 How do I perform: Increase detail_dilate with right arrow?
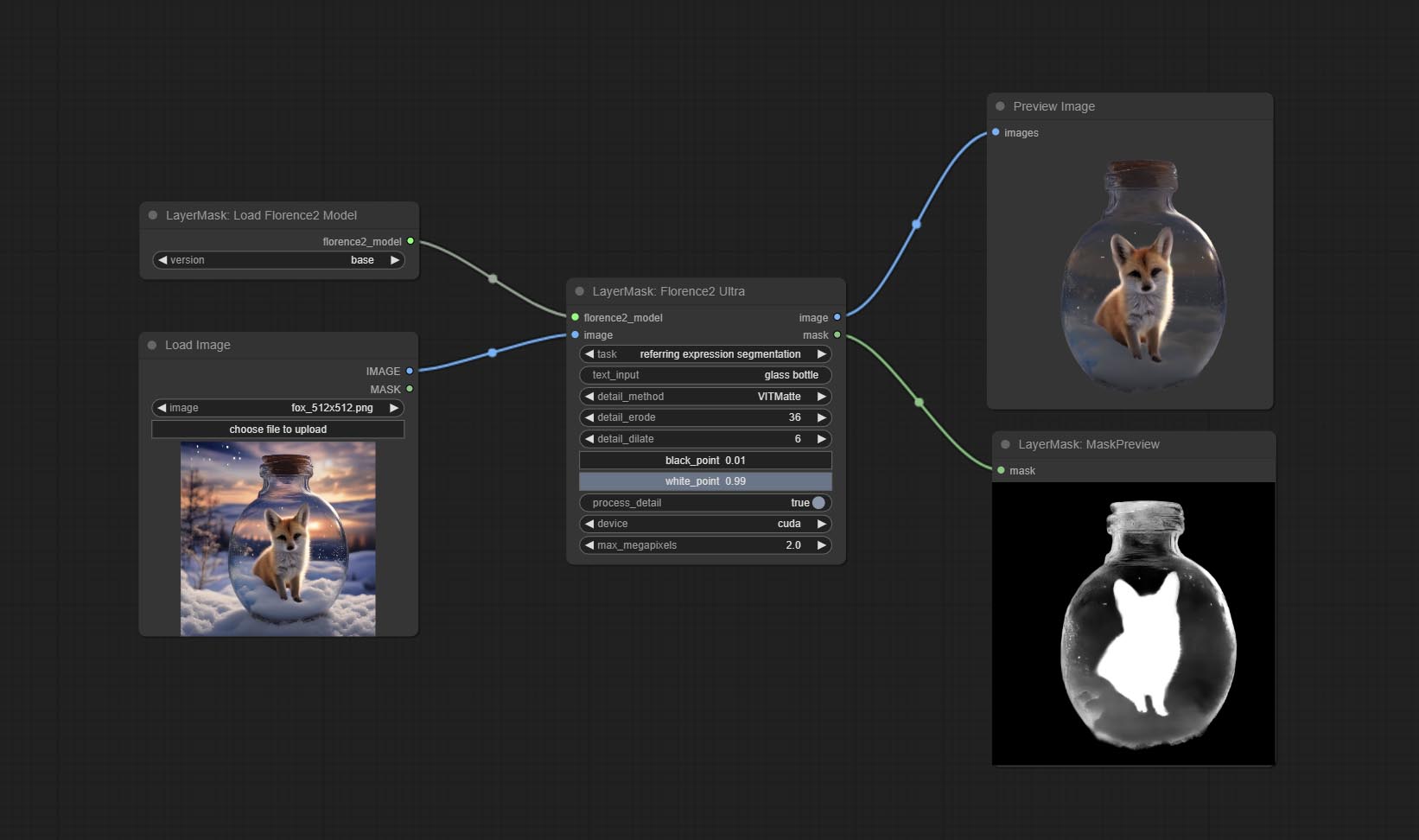(x=822, y=439)
